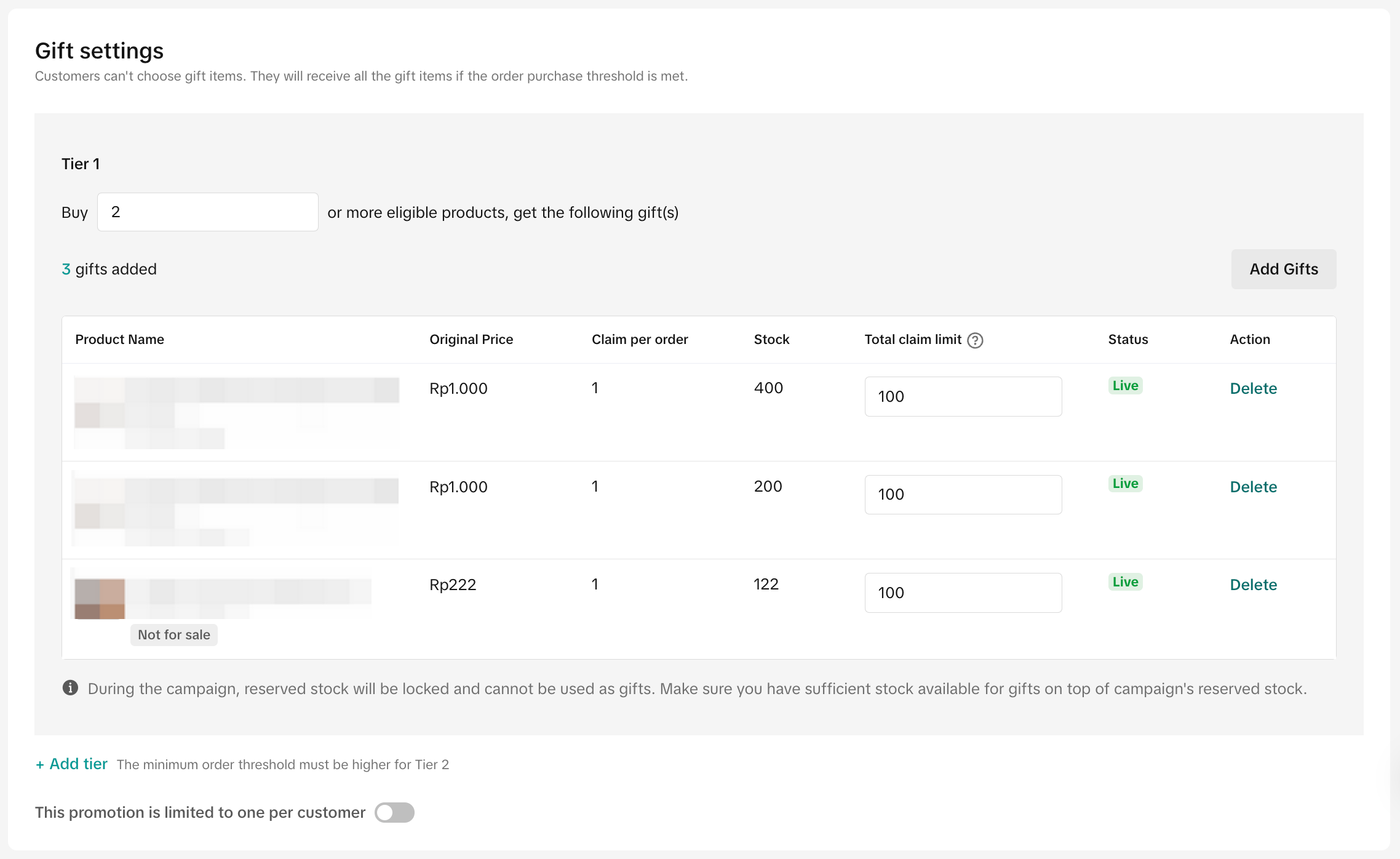
Task: Focus claim limit input for 200-stock gift
Action: 963,495
